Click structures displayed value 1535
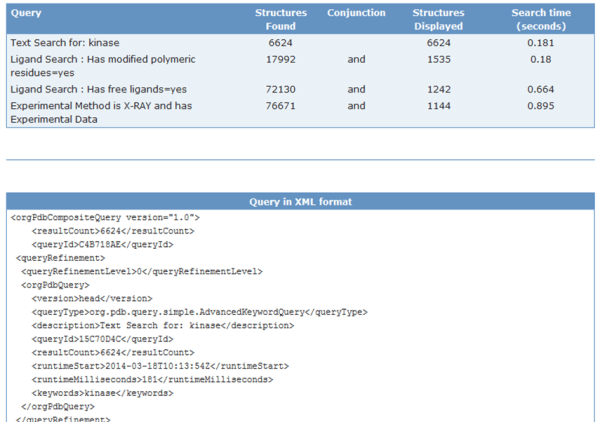This screenshot has height=422, width=600. point(439,60)
